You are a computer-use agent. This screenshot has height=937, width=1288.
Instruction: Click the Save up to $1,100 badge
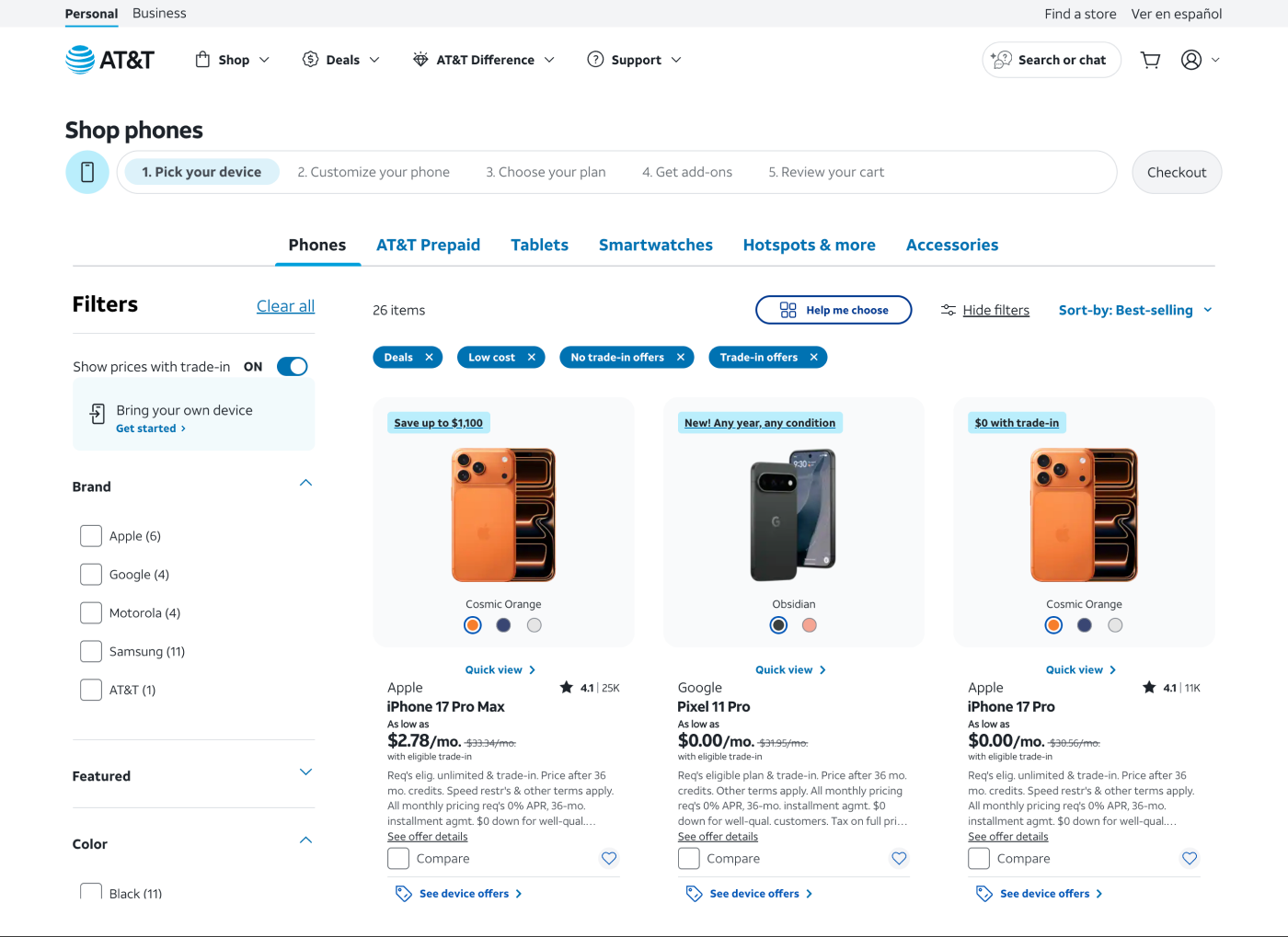[x=439, y=423]
